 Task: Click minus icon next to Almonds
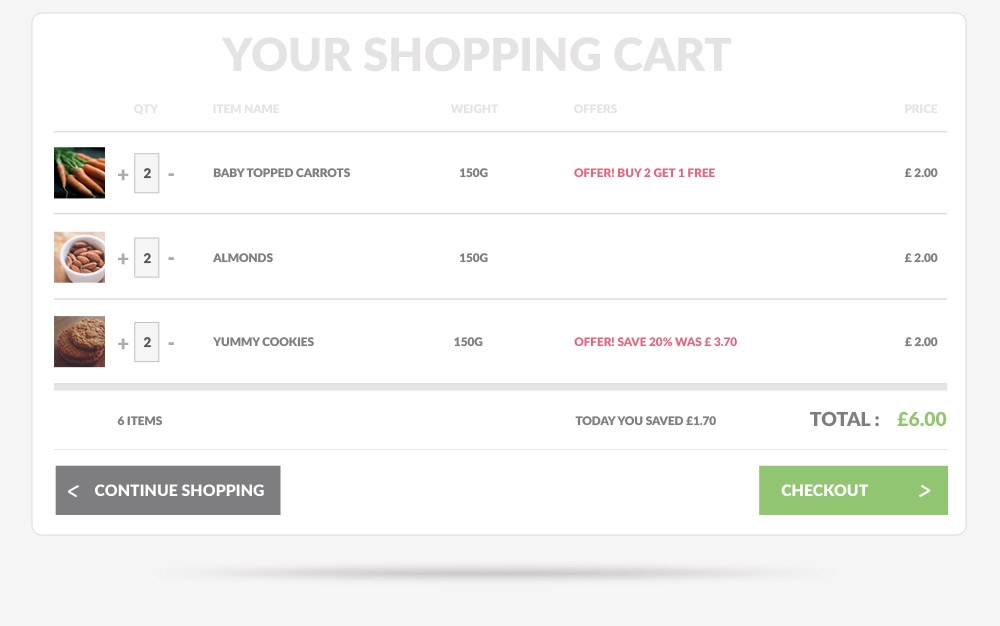[x=171, y=258]
